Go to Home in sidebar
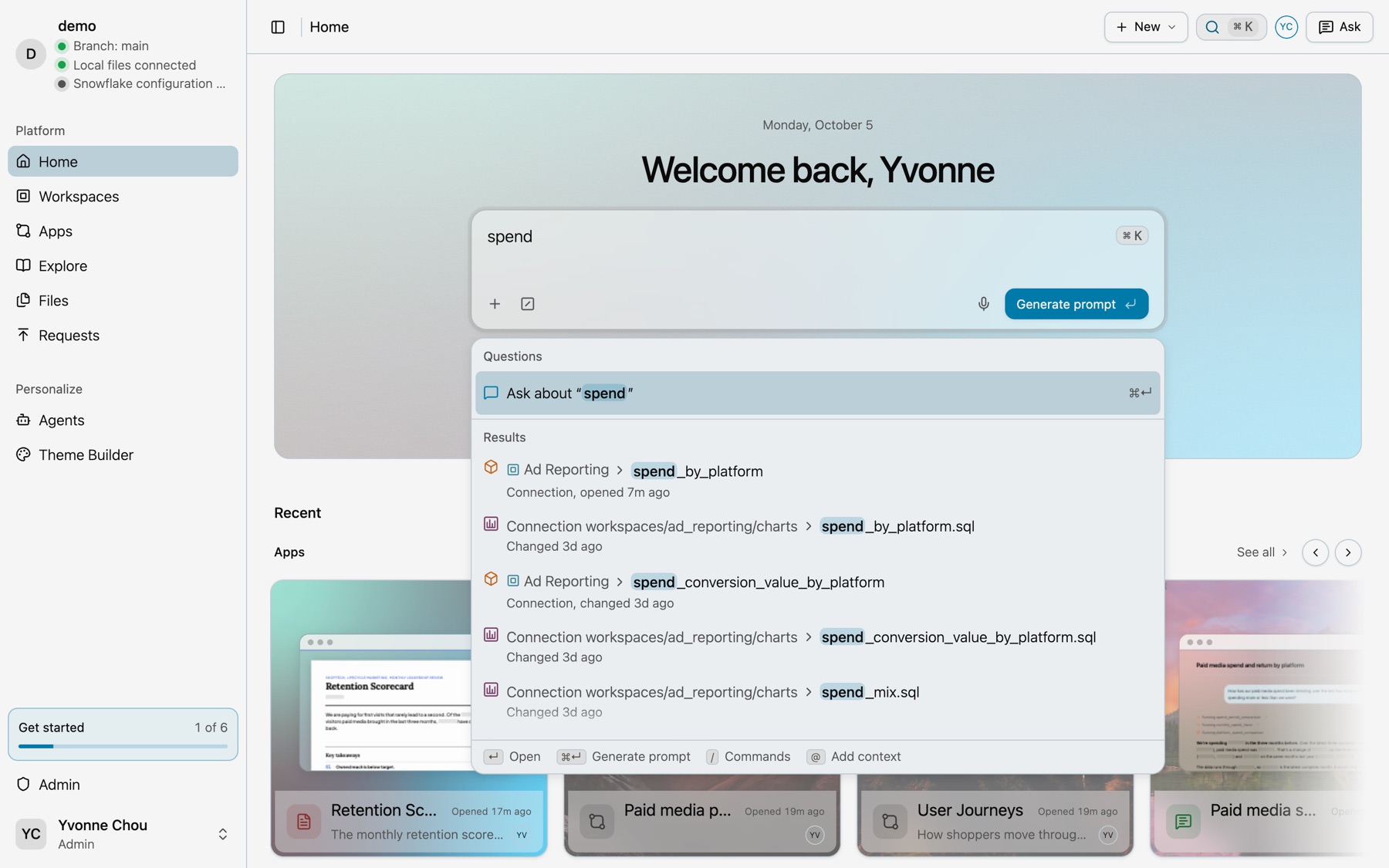1389x868 pixels. [x=123, y=161]
